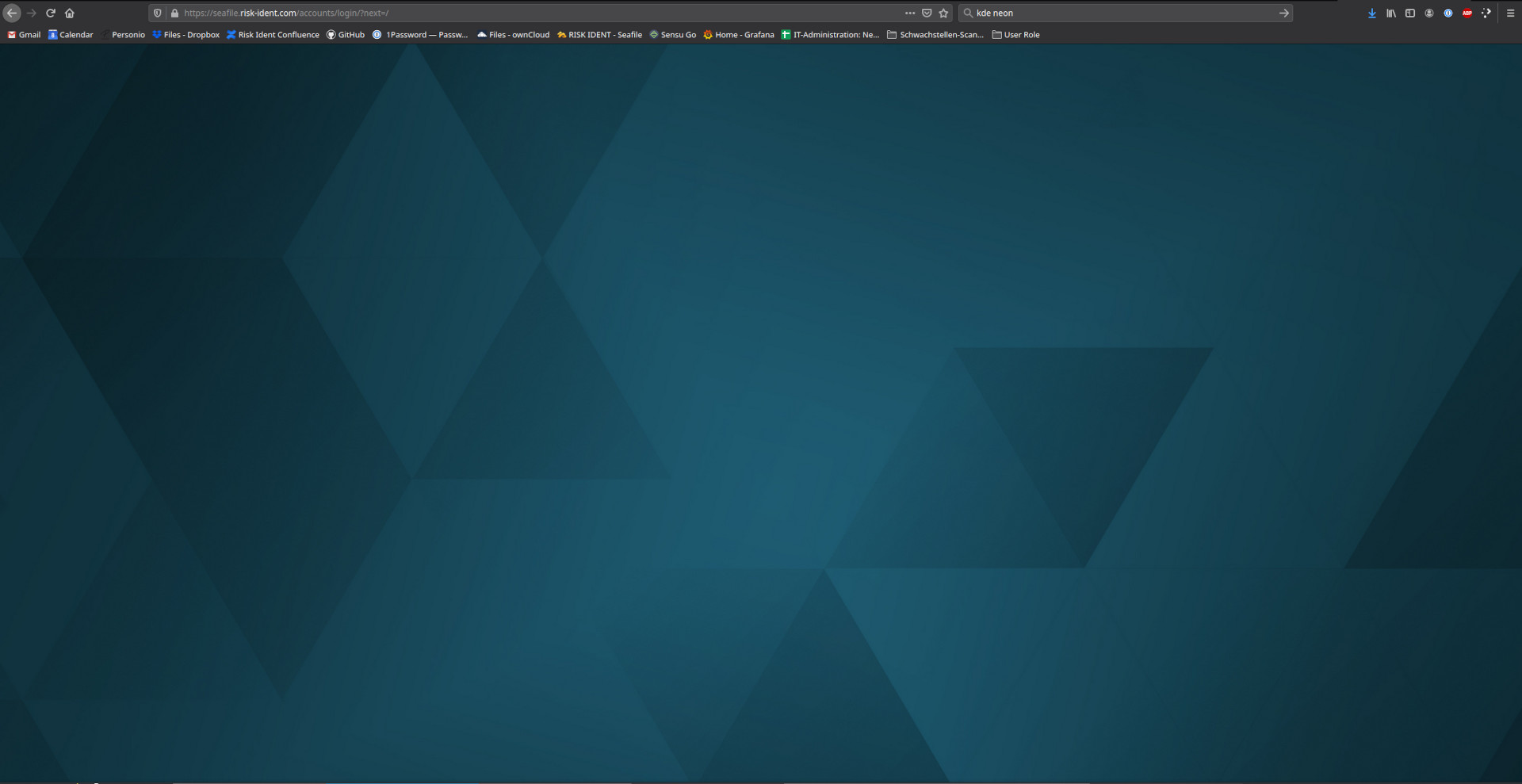The image size is (1522, 784).
Task: Bookmark this page with the star
Action: [x=943, y=13]
